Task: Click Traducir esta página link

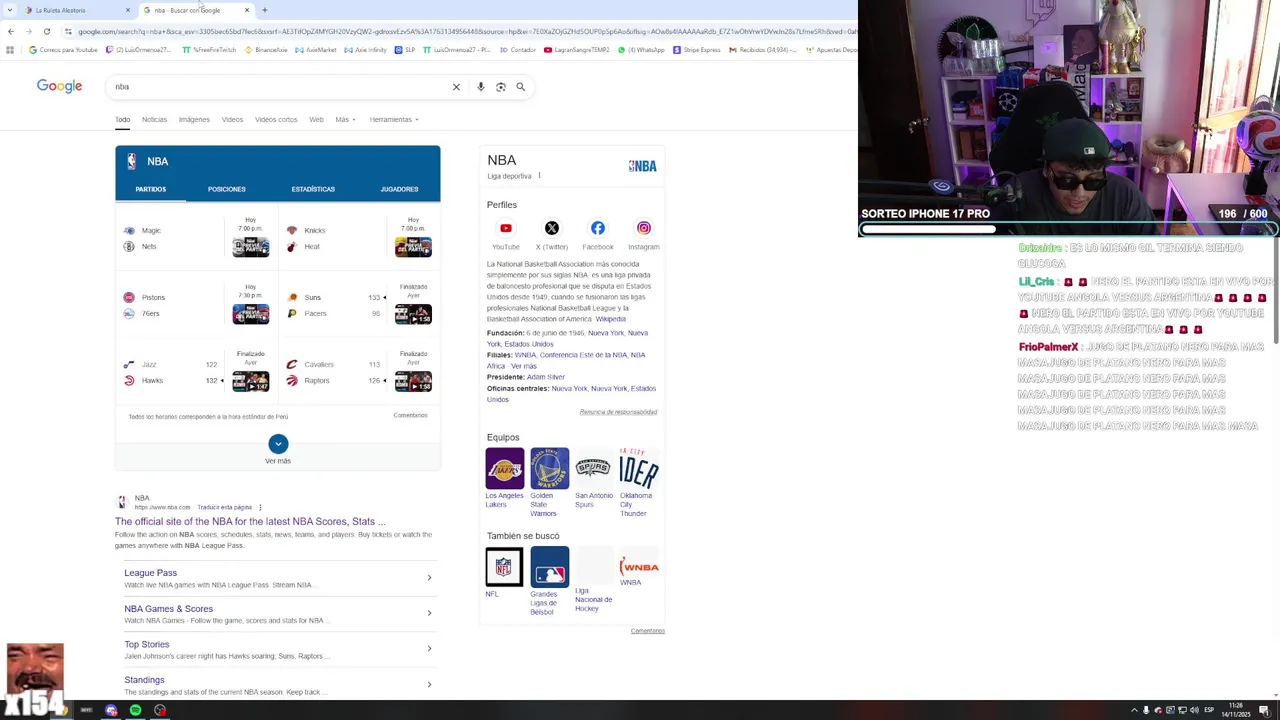Action: (x=224, y=507)
